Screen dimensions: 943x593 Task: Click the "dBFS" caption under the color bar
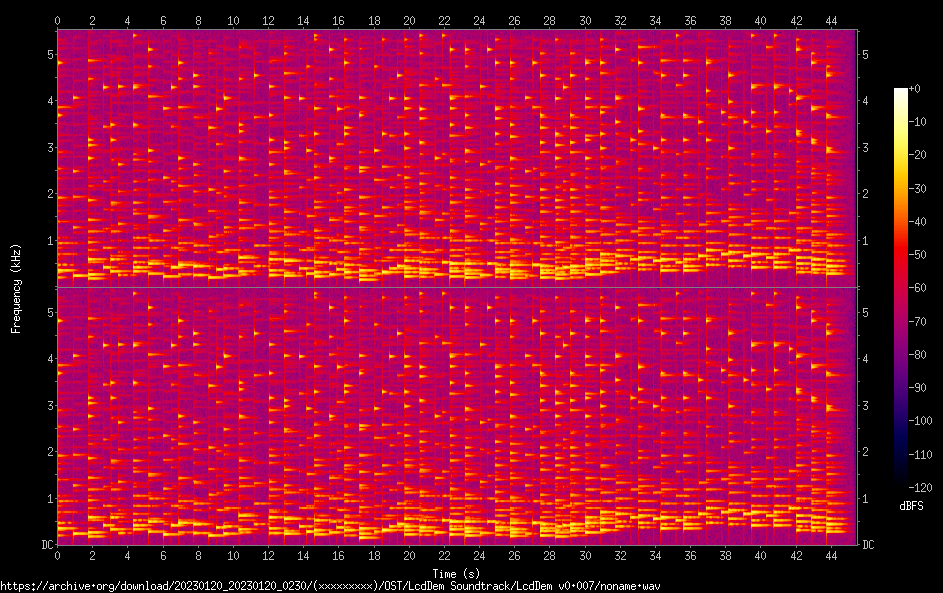pos(911,507)
